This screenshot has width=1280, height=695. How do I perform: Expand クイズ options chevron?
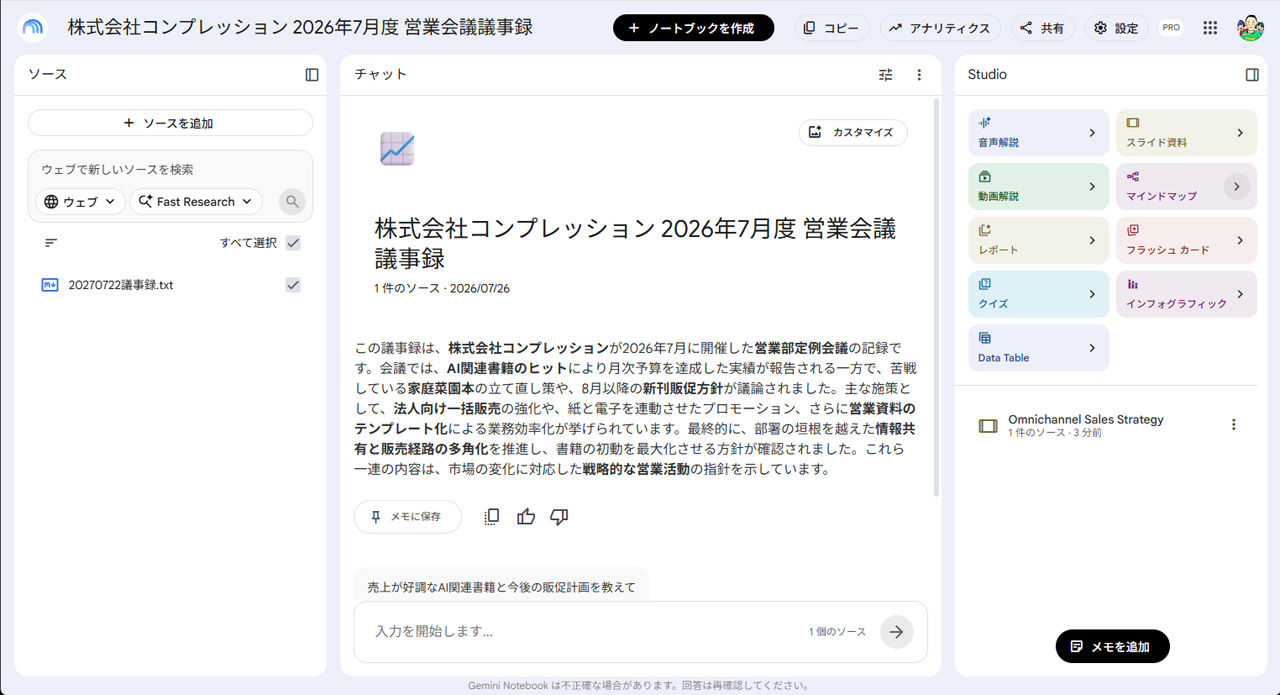click(1092, 294)
